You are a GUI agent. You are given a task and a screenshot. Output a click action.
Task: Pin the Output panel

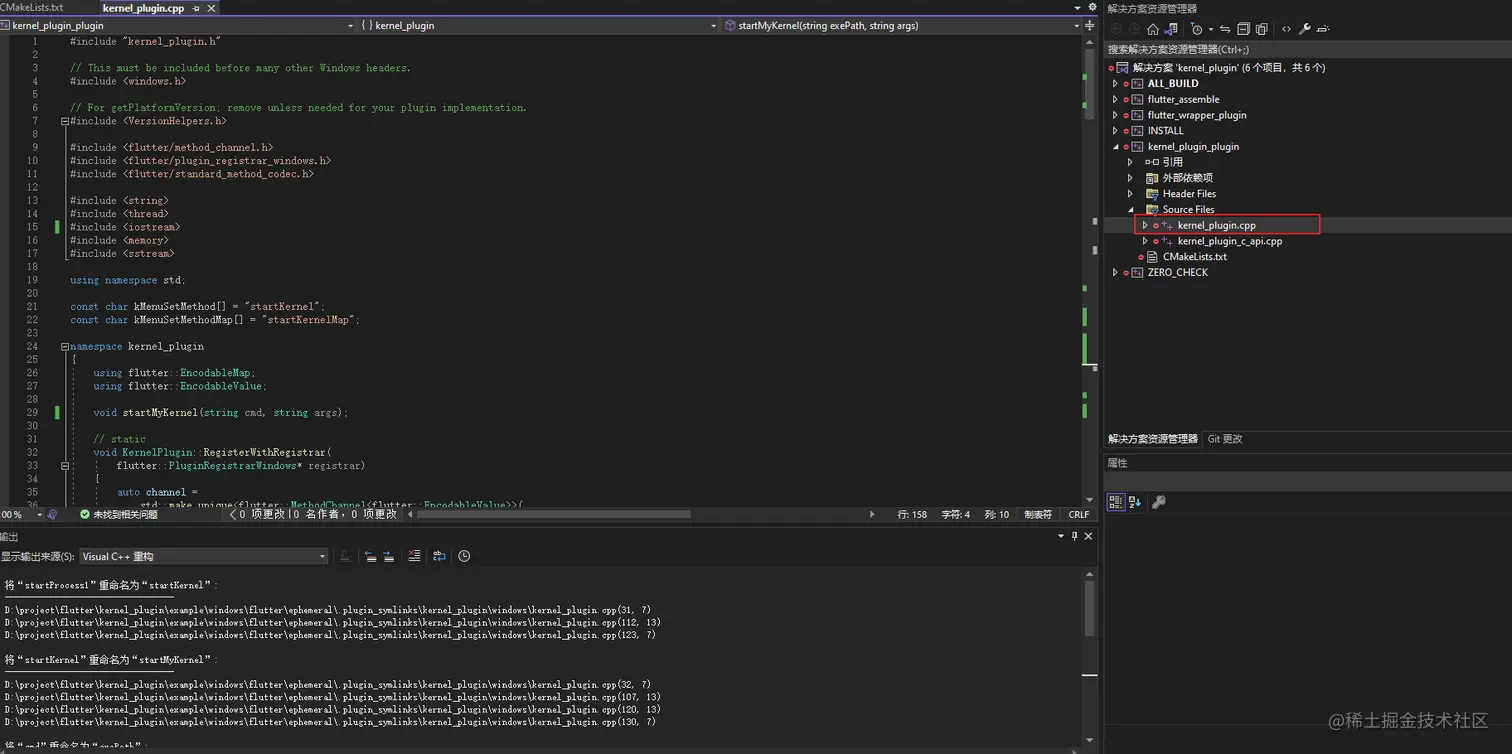pos(1075,536)
